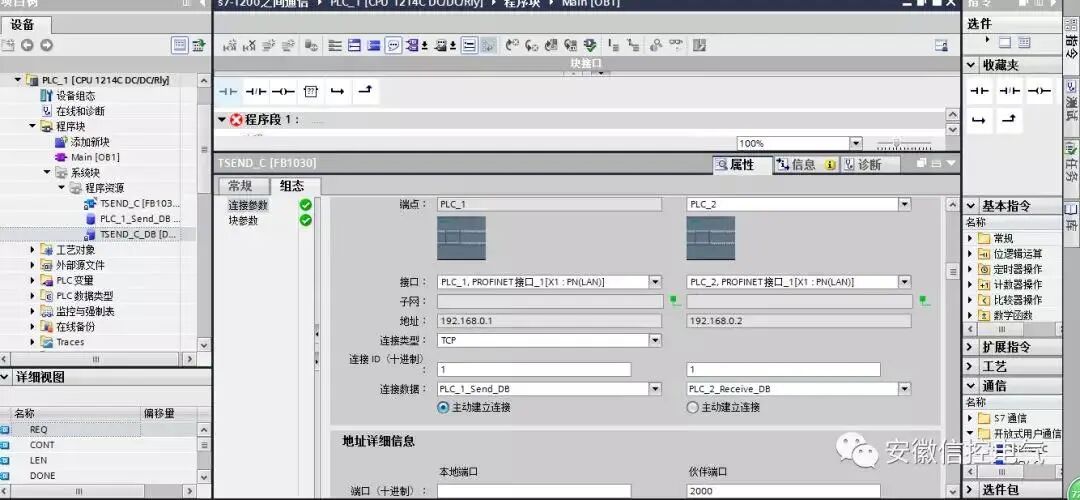Open 诊断 diagnostics tab
Viewport: 1080px width, 500px height.
pyautogui.click(x=869, y=165)
